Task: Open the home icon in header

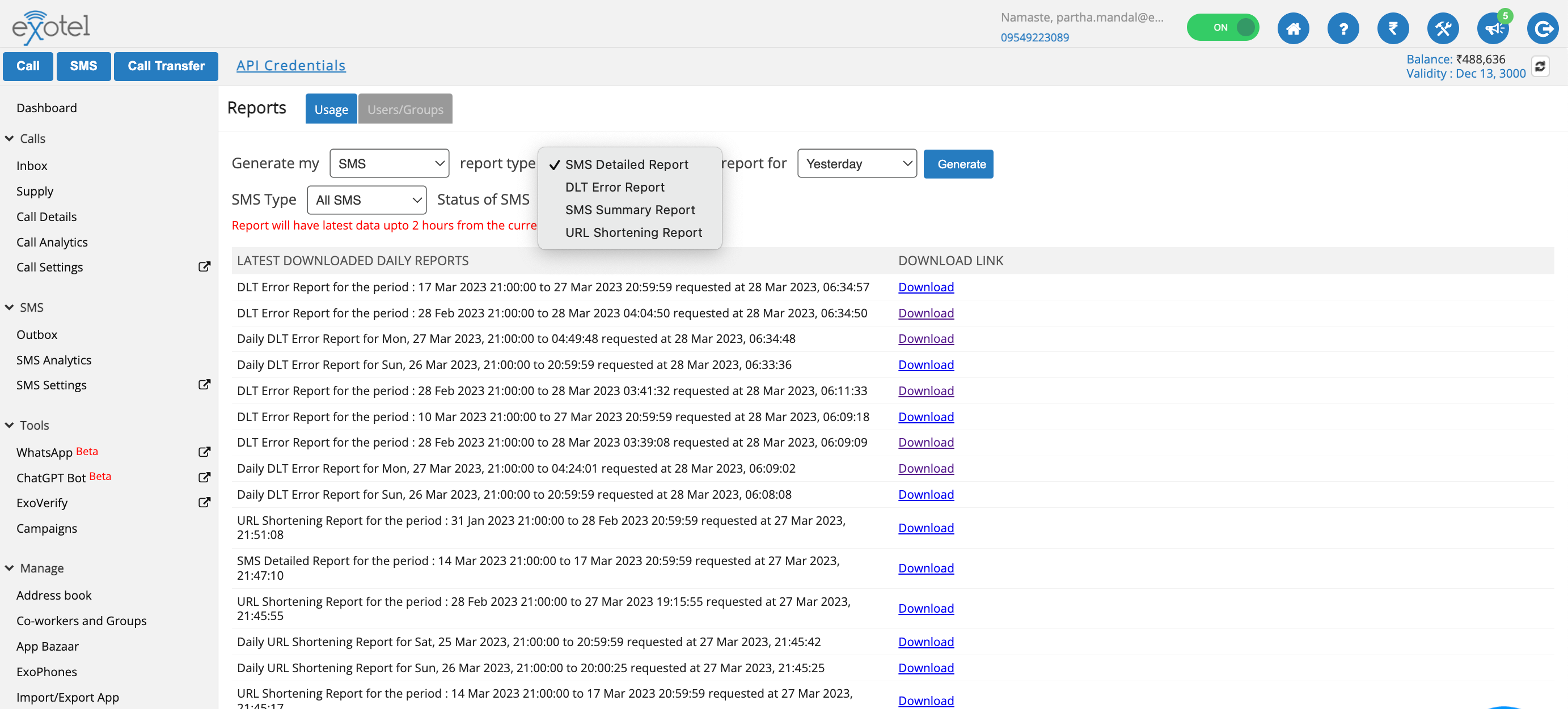Action: click(x=1293, y=28)
